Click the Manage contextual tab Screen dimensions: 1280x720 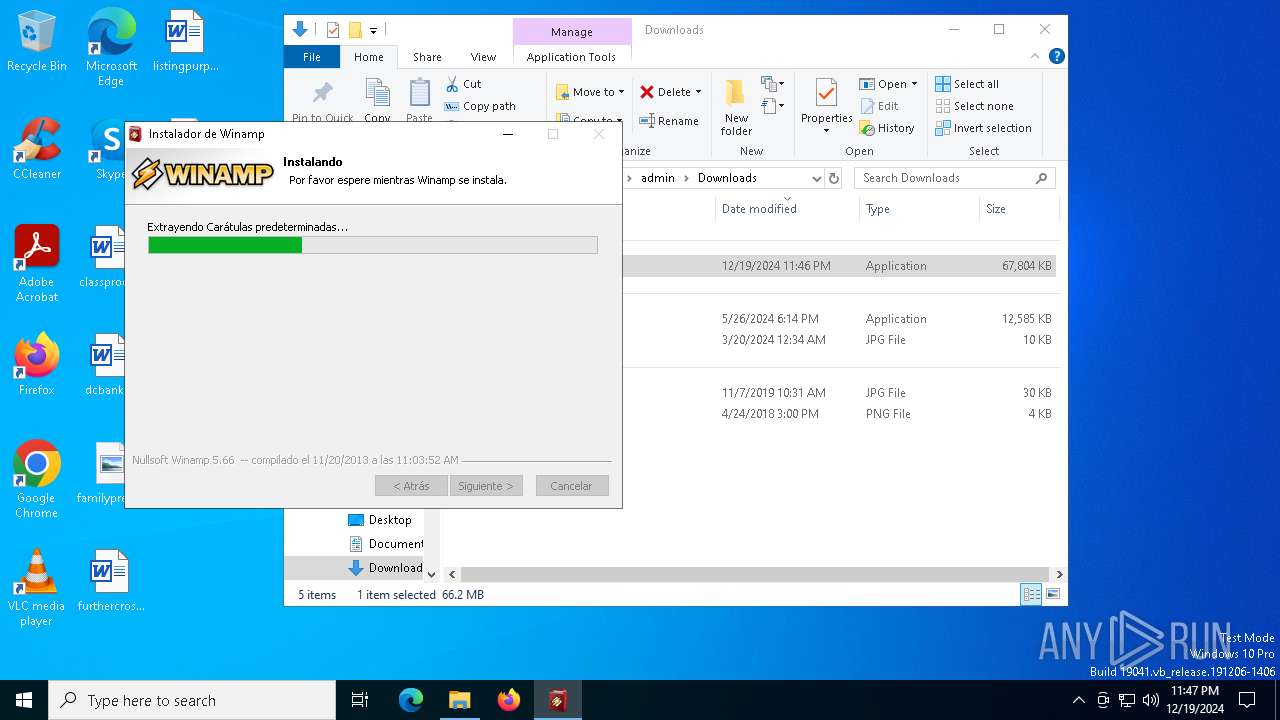[572, 32]
